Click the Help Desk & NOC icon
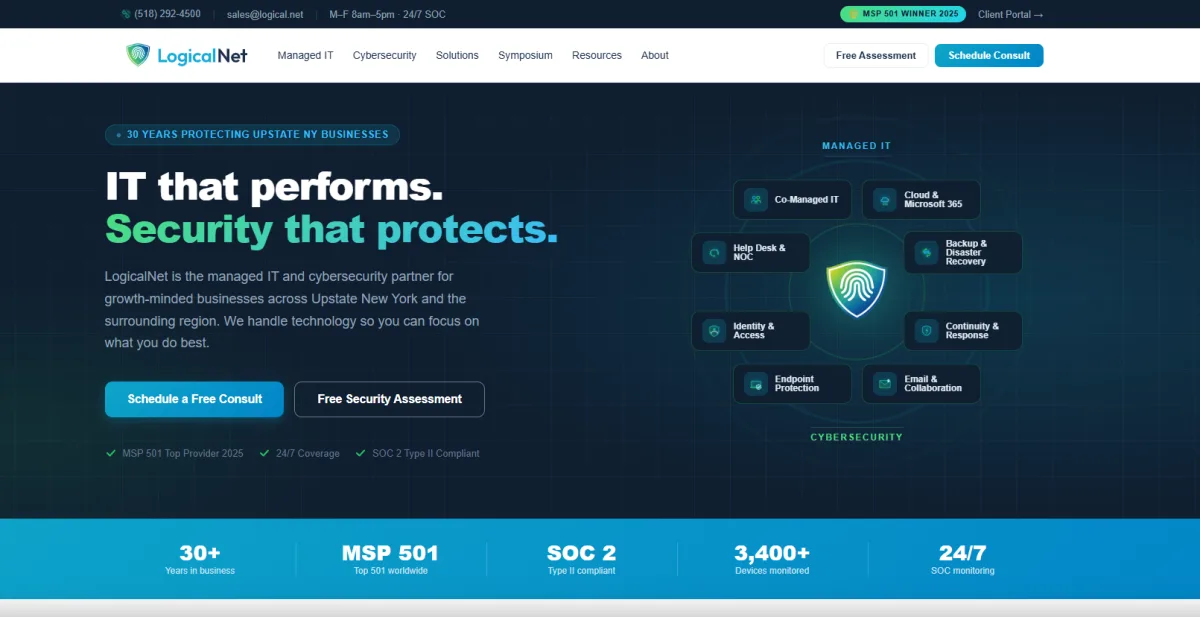This screenshot has width=1200, height=617. (x=714, y=252)
